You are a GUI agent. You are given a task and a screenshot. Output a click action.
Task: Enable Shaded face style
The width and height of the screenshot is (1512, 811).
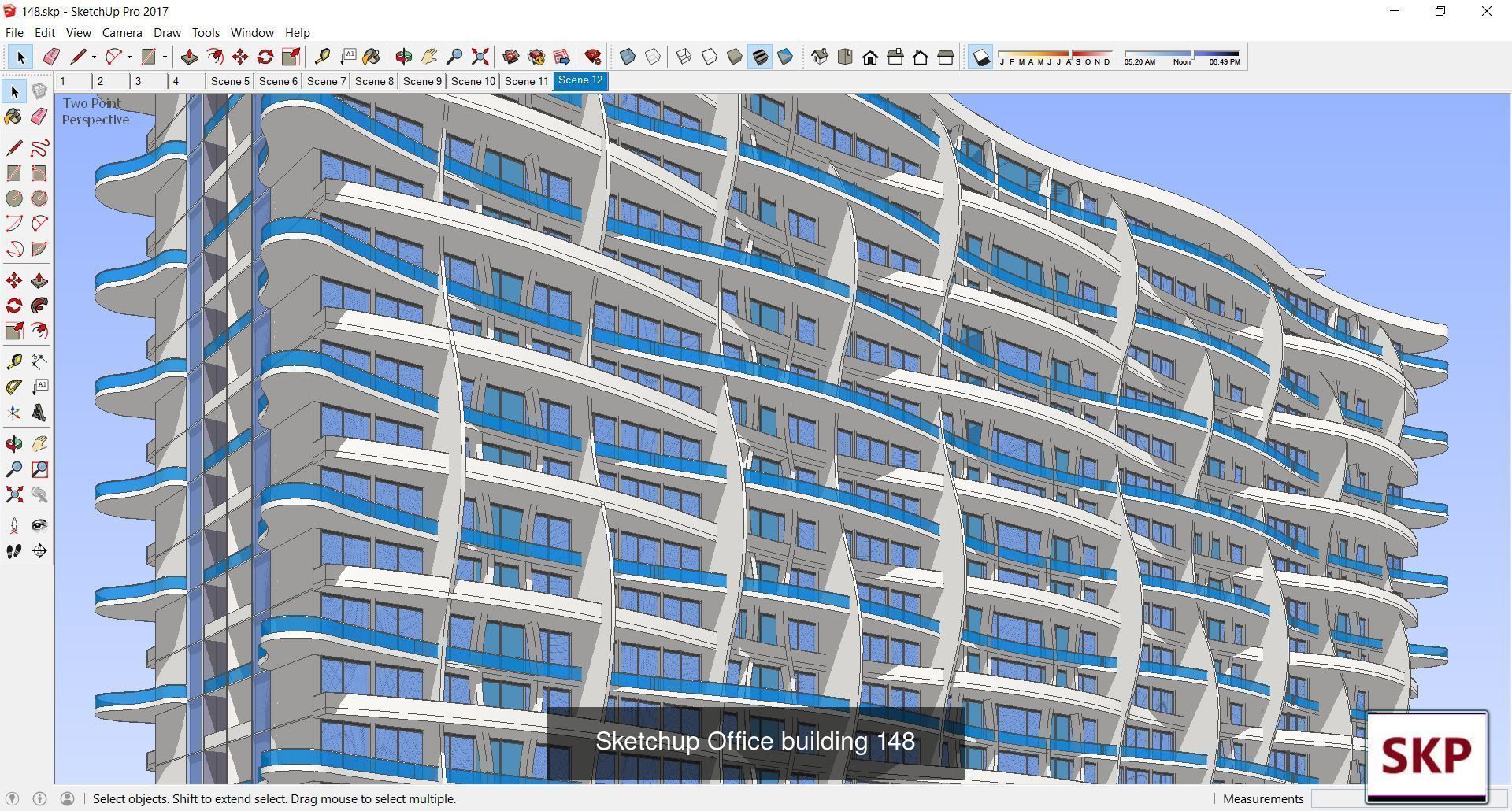[735, 57]
